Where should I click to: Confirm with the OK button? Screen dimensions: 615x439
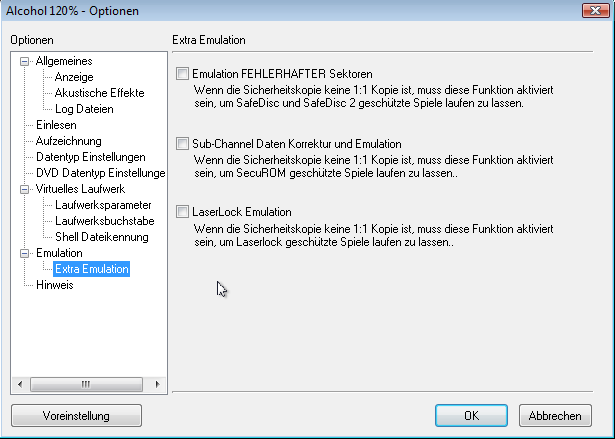click(x=471, y=415)
